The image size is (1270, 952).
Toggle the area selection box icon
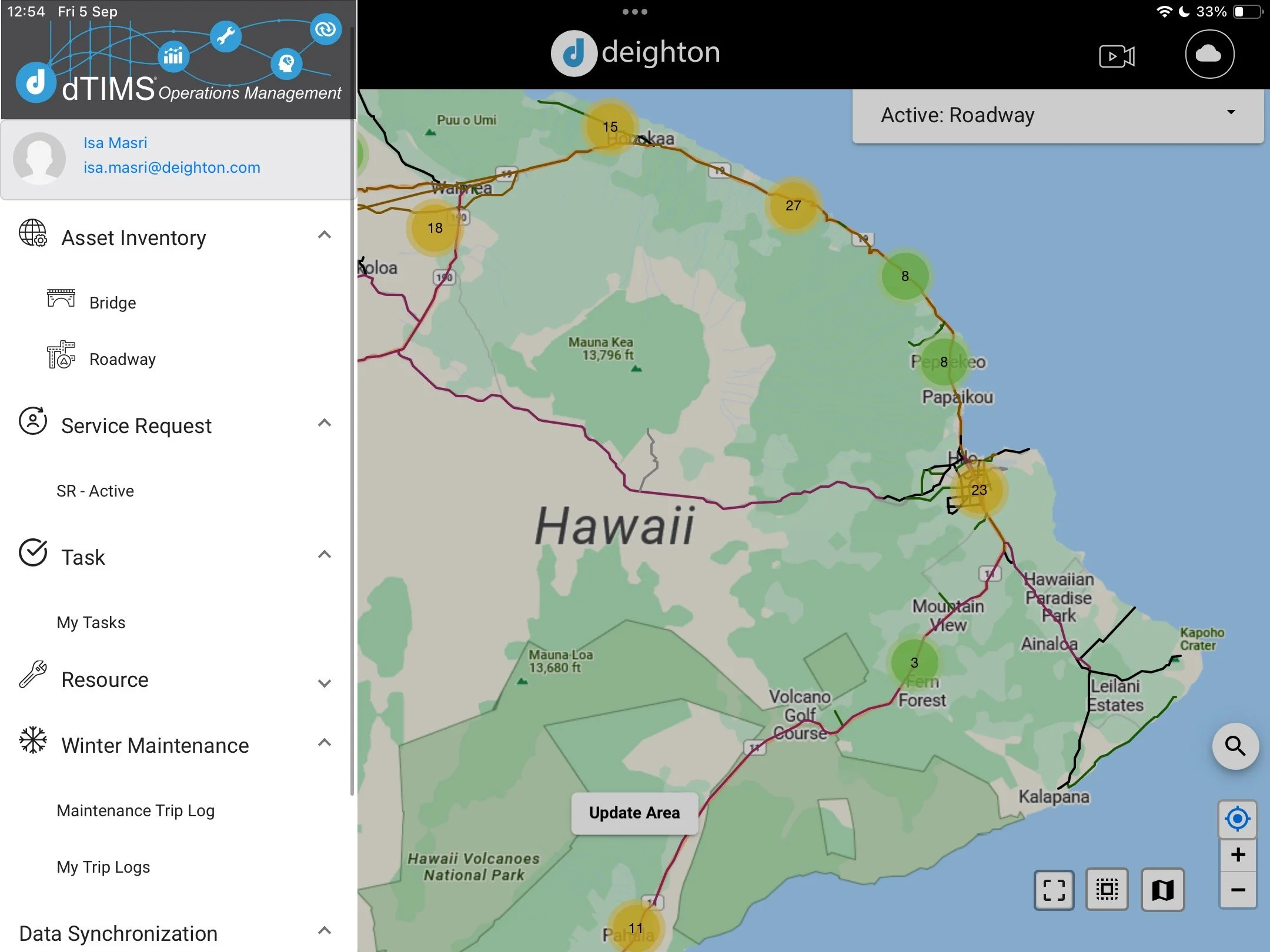pos(1107,890)
